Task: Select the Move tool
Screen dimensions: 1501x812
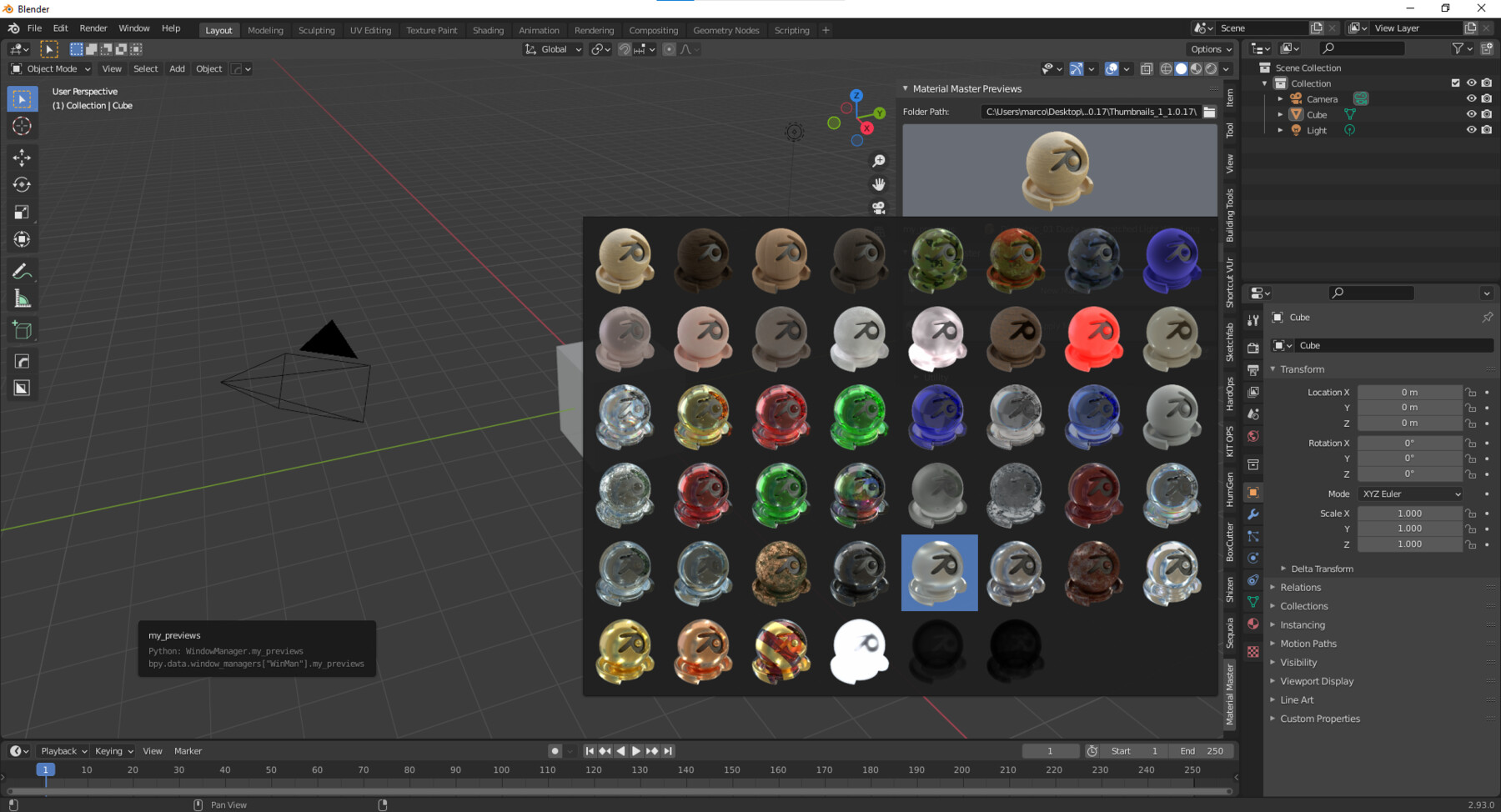Action: [22, 156]
